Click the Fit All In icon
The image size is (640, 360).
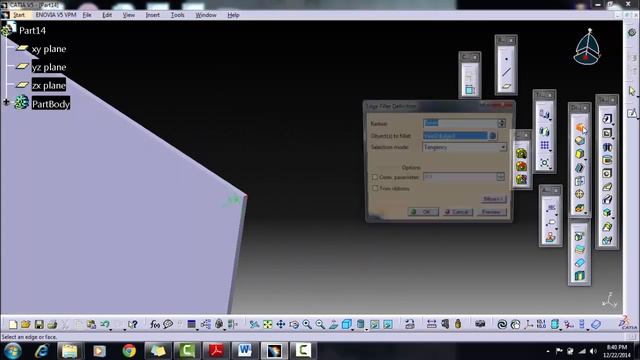tap(267, 324)
